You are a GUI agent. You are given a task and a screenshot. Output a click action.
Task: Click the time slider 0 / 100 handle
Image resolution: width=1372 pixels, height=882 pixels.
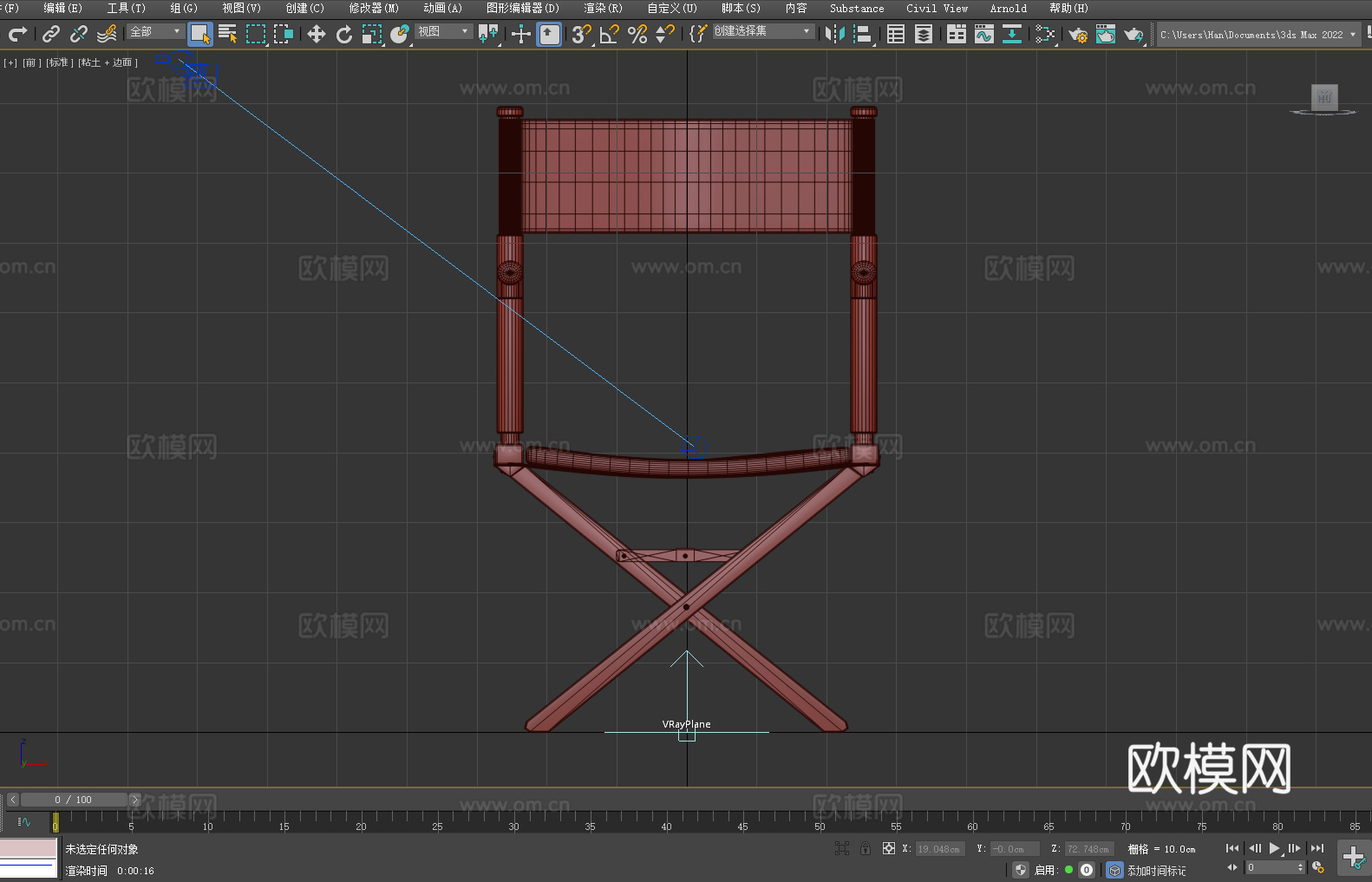pos(74,800)
